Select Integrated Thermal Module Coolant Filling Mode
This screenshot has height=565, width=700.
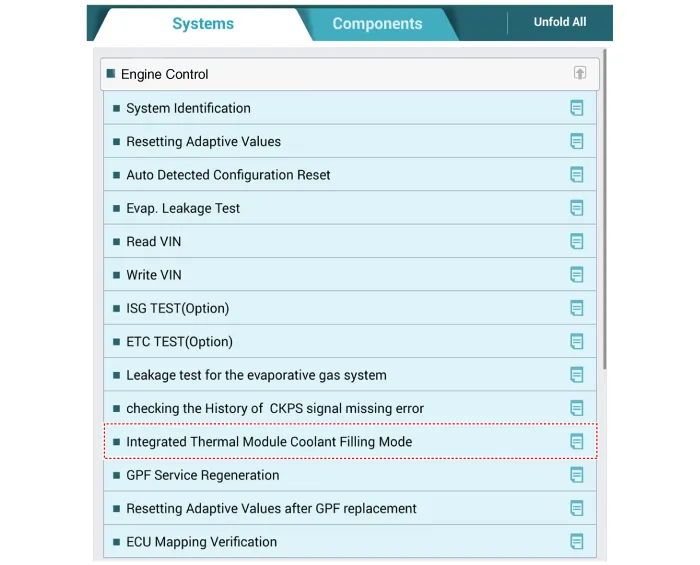coord(269,442)
